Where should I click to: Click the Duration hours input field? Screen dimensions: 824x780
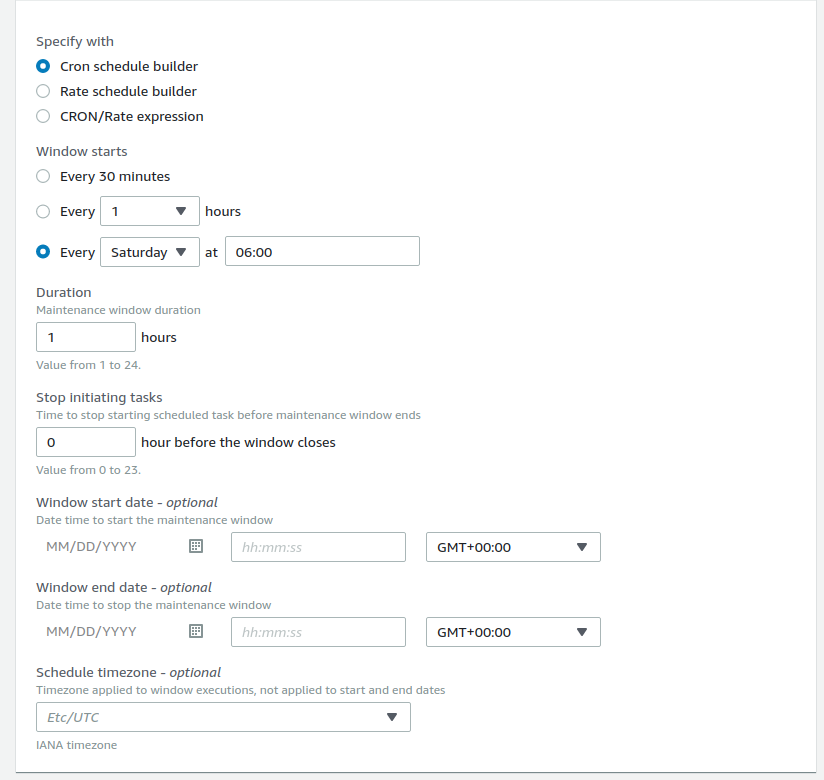point(86,337)
